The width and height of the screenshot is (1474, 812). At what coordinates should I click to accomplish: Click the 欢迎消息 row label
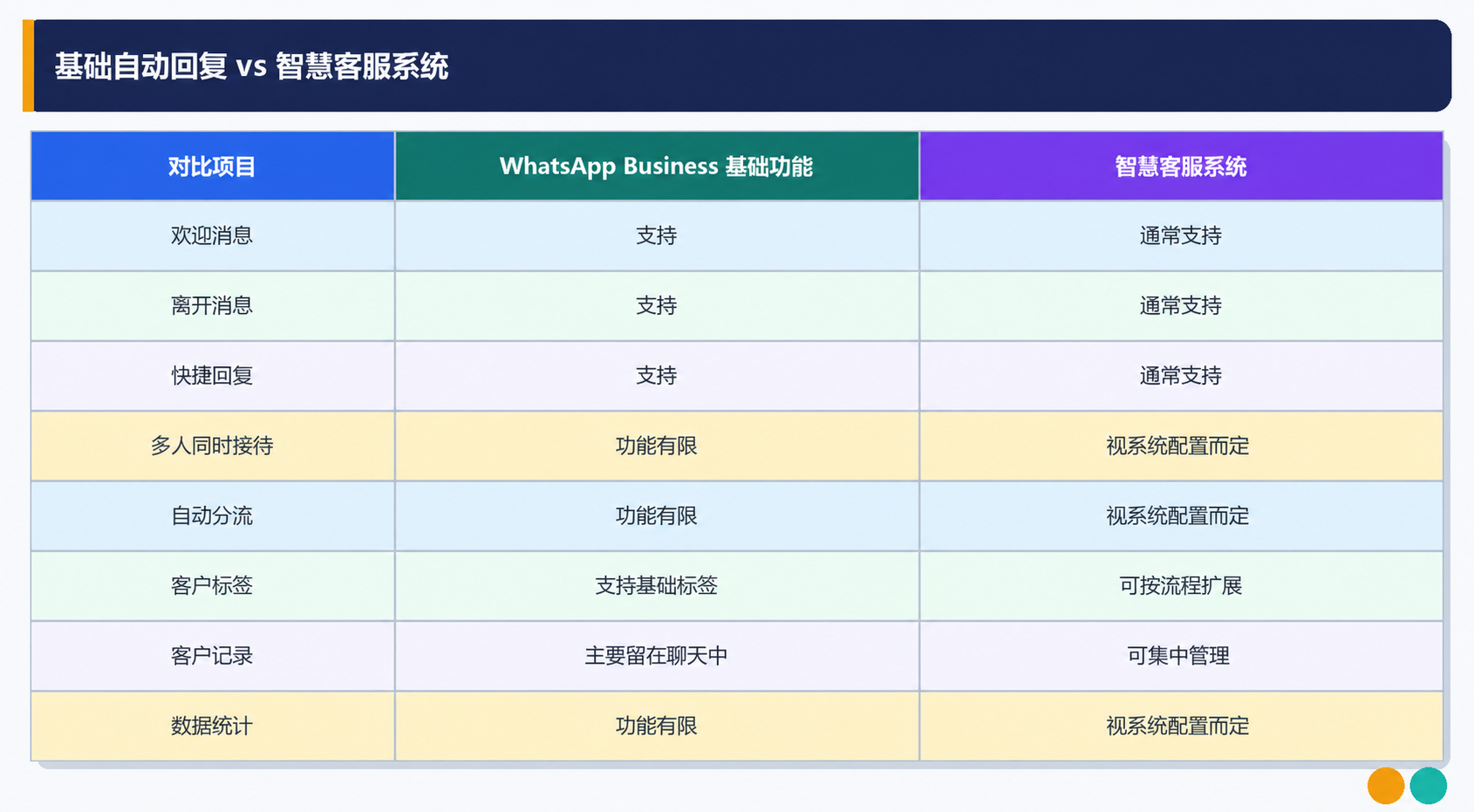[212, 235]
